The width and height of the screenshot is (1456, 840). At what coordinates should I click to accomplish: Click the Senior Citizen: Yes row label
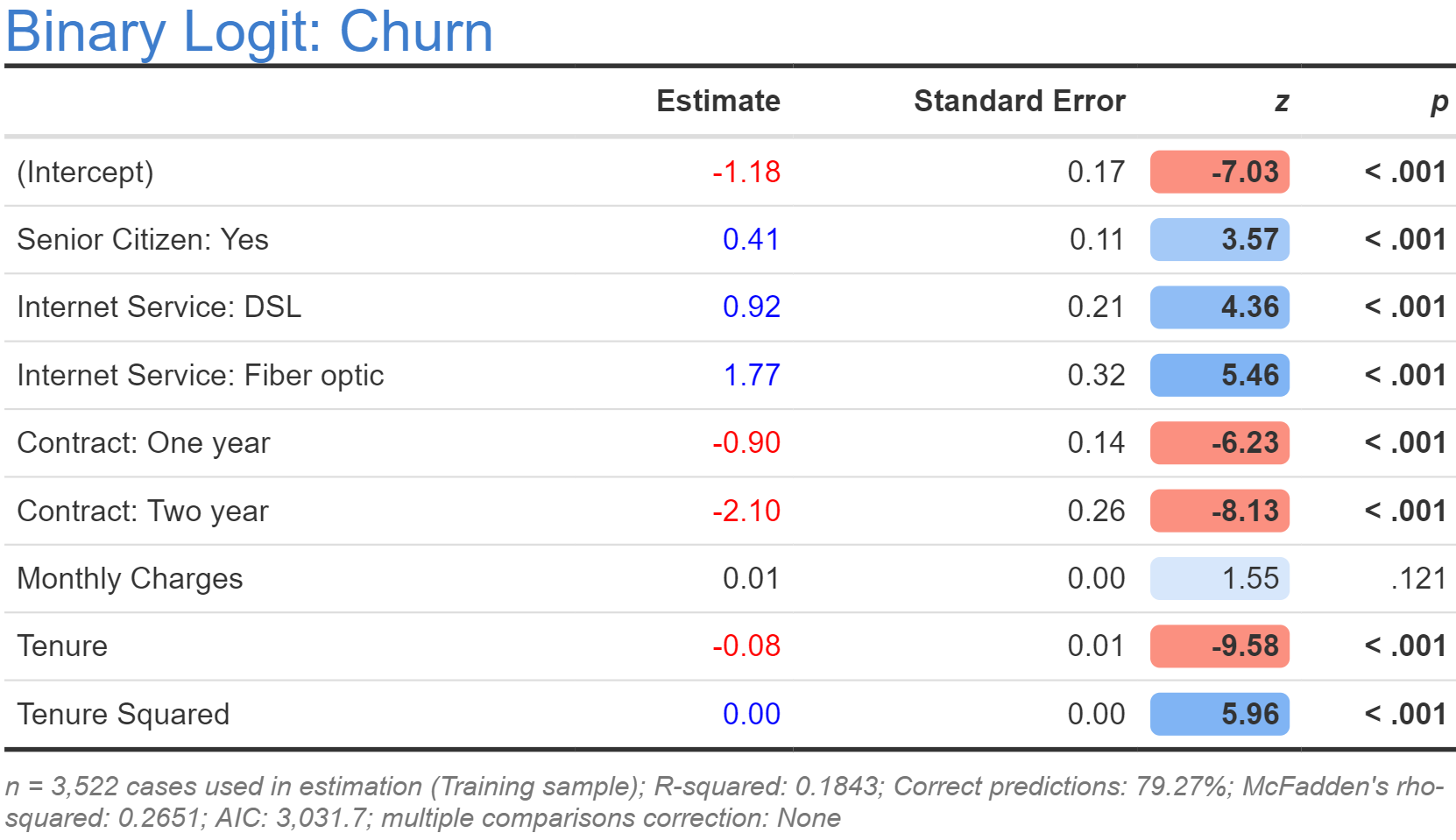pos(143,239)
